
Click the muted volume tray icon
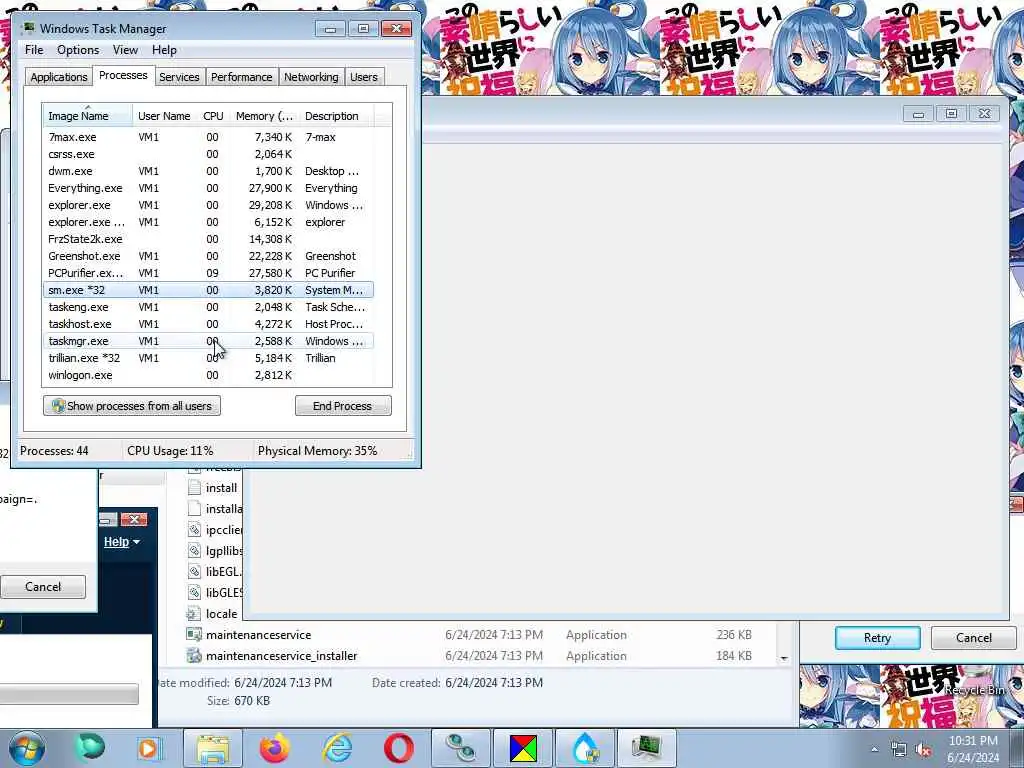click(x=923, y=750)
